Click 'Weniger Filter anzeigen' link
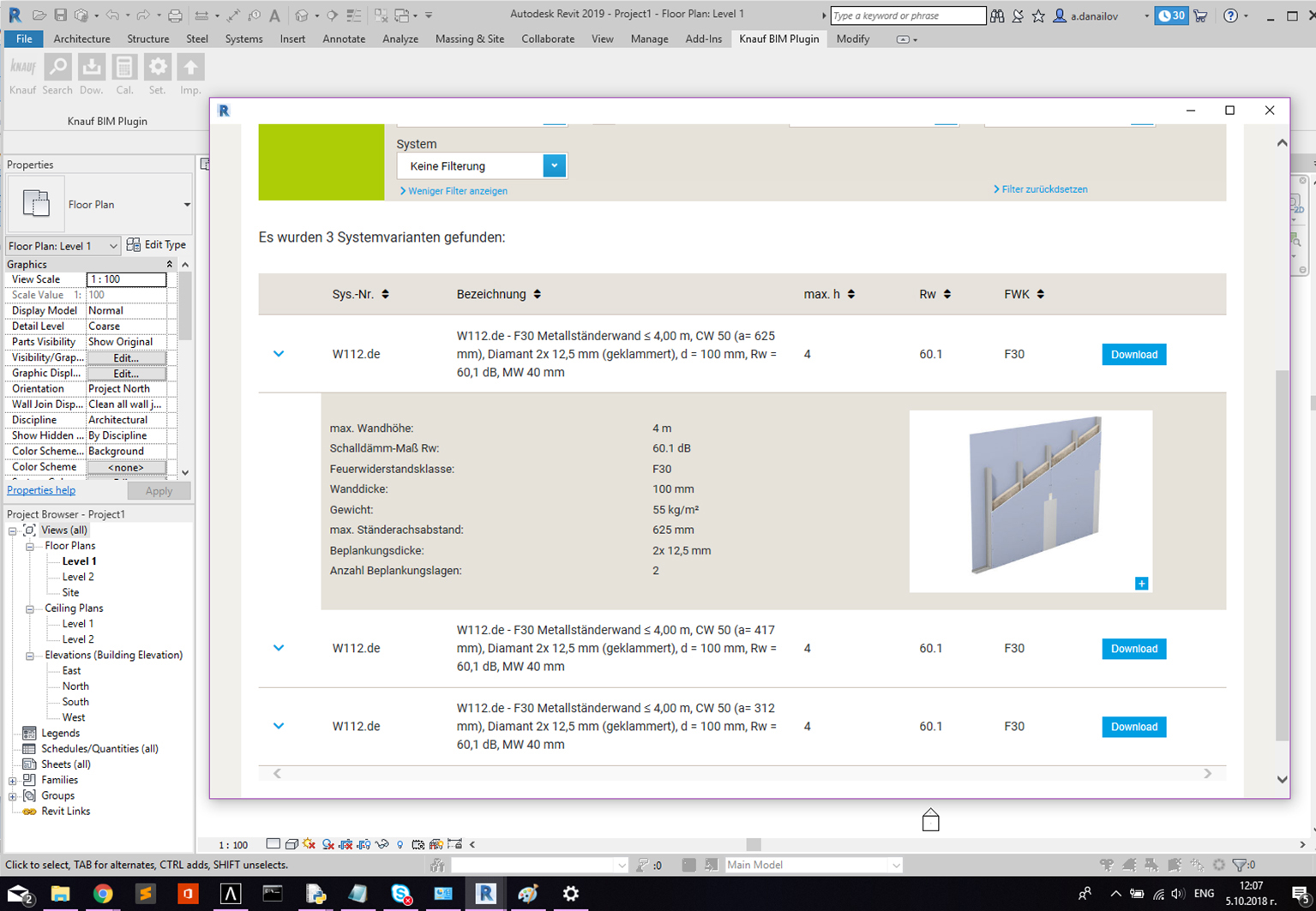Image resolution: width=1316 pixels, height=911 pixels. 454,191
